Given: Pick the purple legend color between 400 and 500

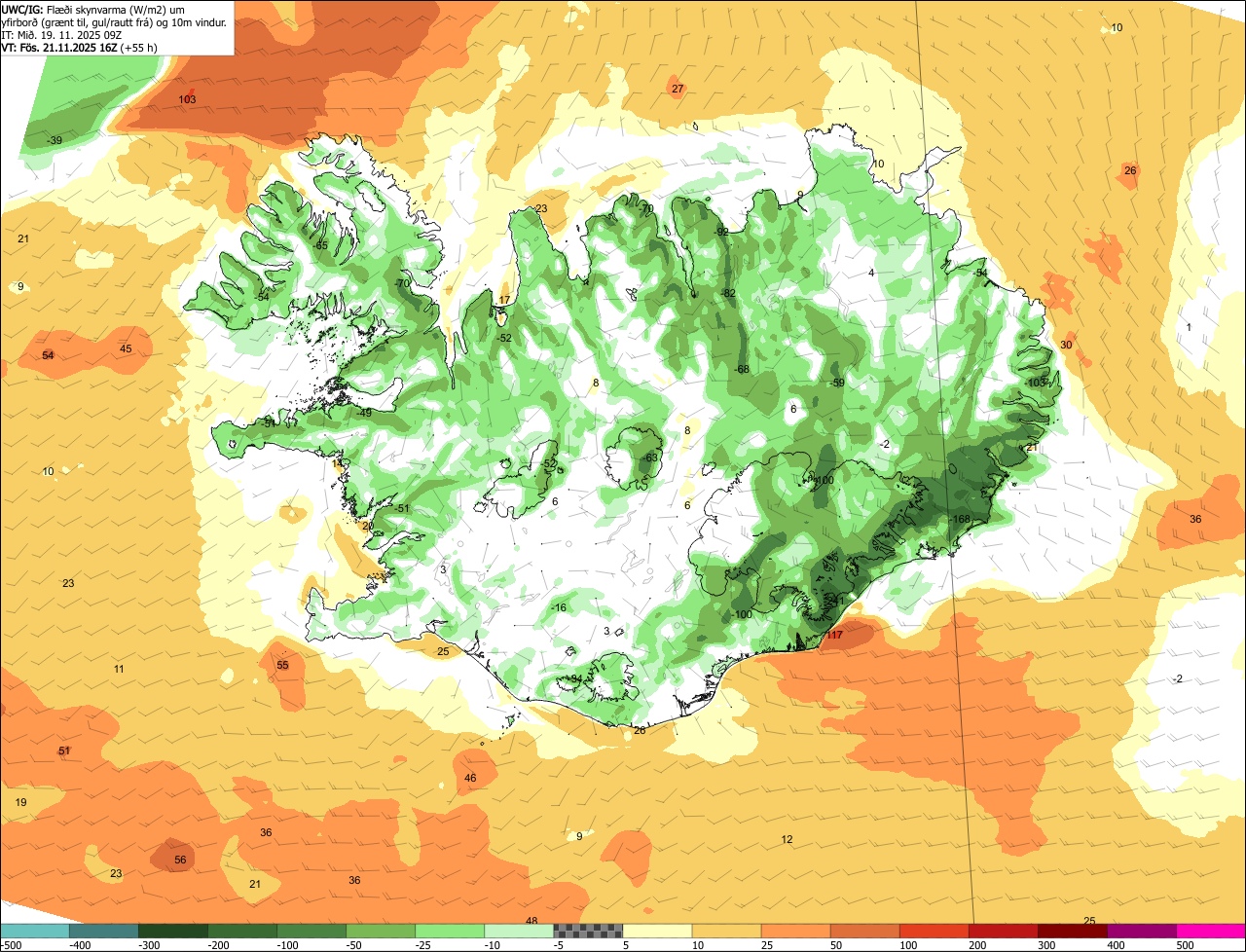Looking at the screenshot, I should click(1142, 931).
